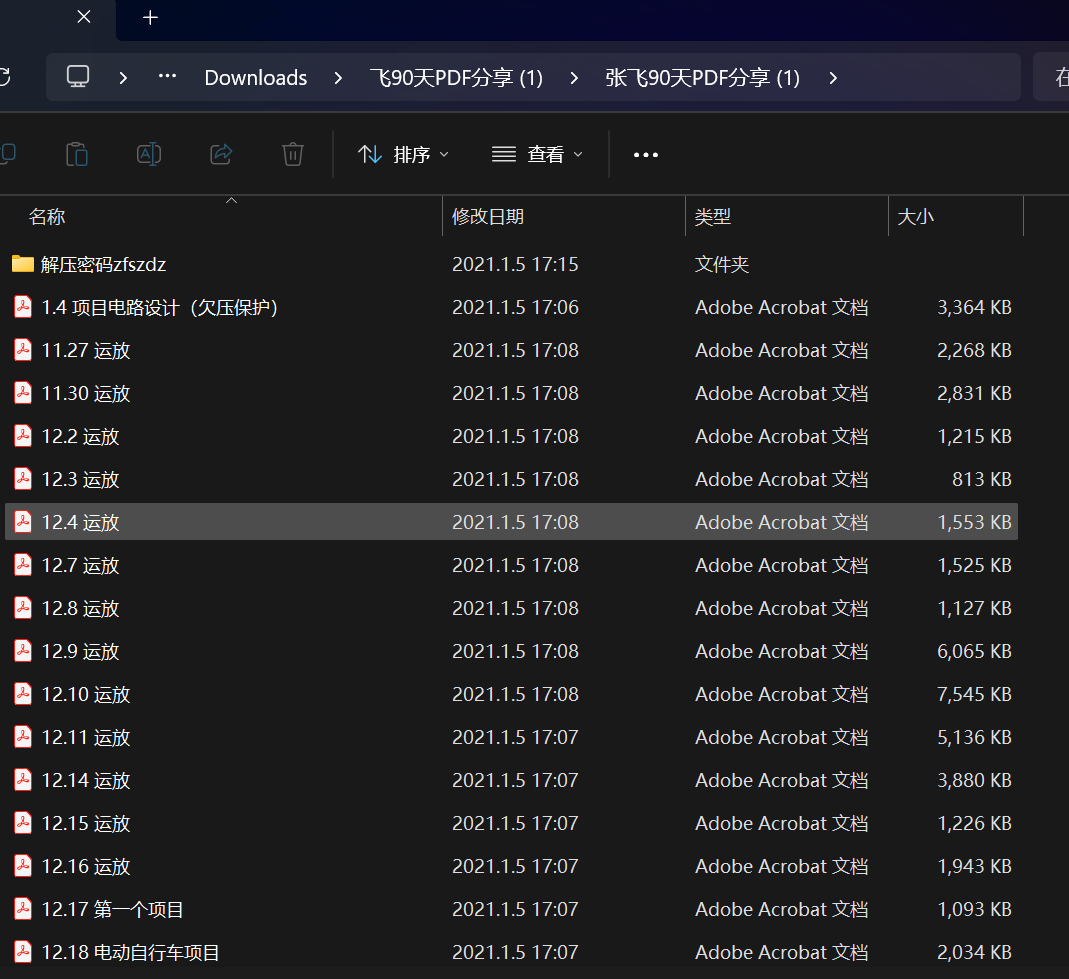Expand chevron after Downloads
The width and height of the screenshot is (1069, 979).
(338, 78)
